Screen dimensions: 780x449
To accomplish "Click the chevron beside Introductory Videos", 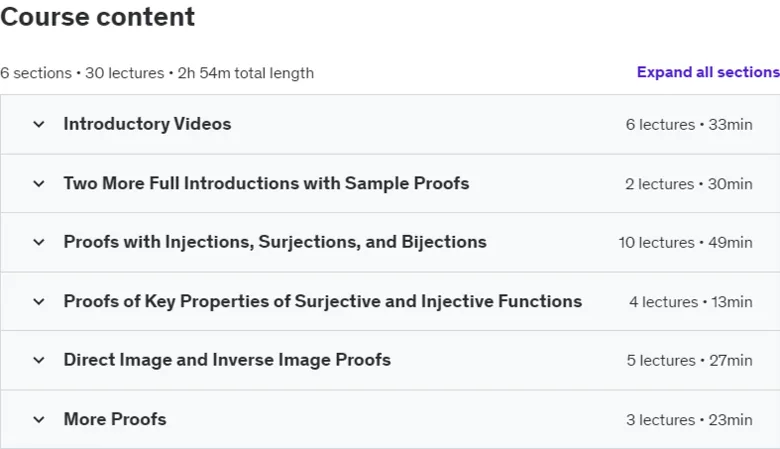I will click(39, 124).
